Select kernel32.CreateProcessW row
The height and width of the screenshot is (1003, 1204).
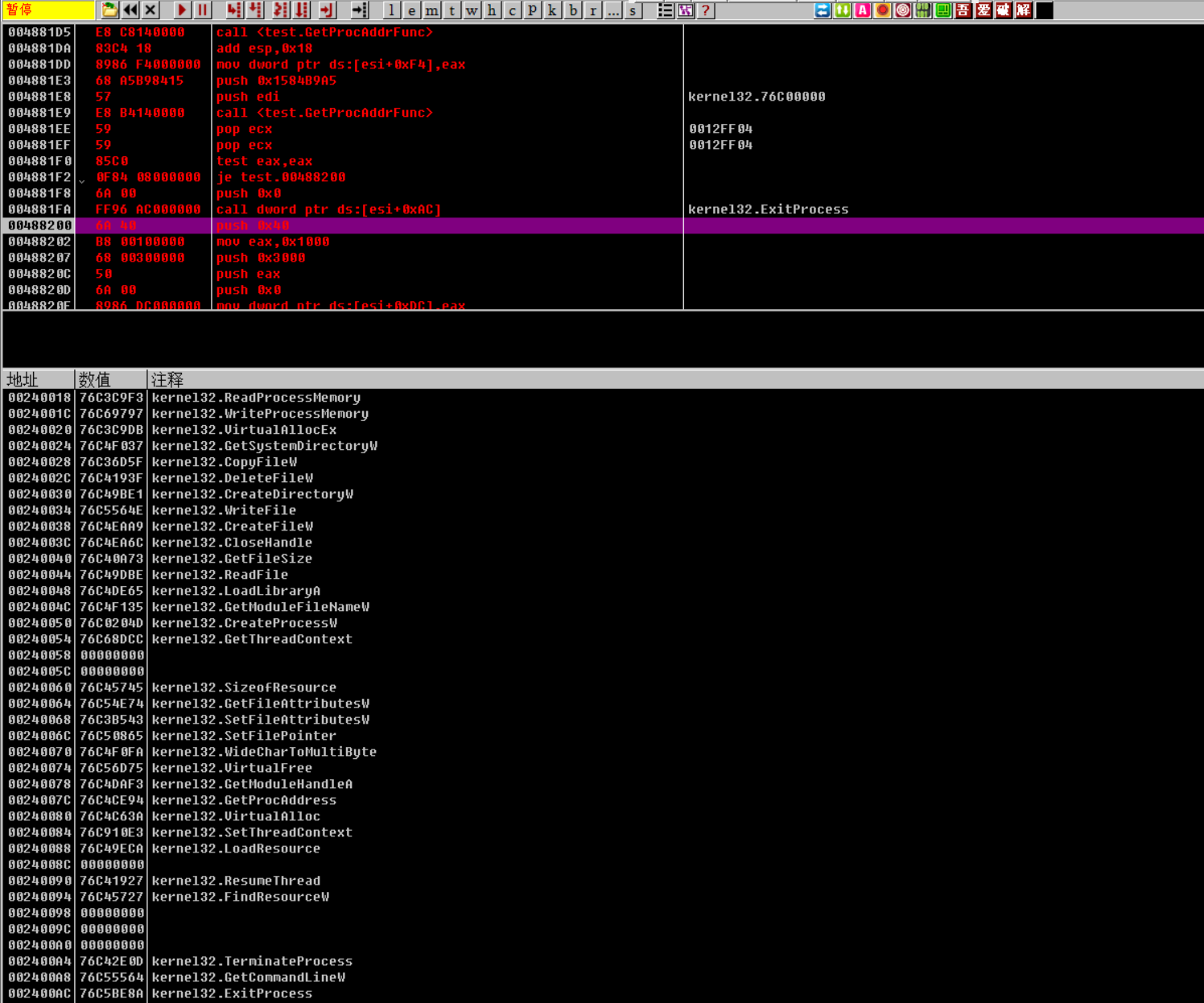pos(603,623)
